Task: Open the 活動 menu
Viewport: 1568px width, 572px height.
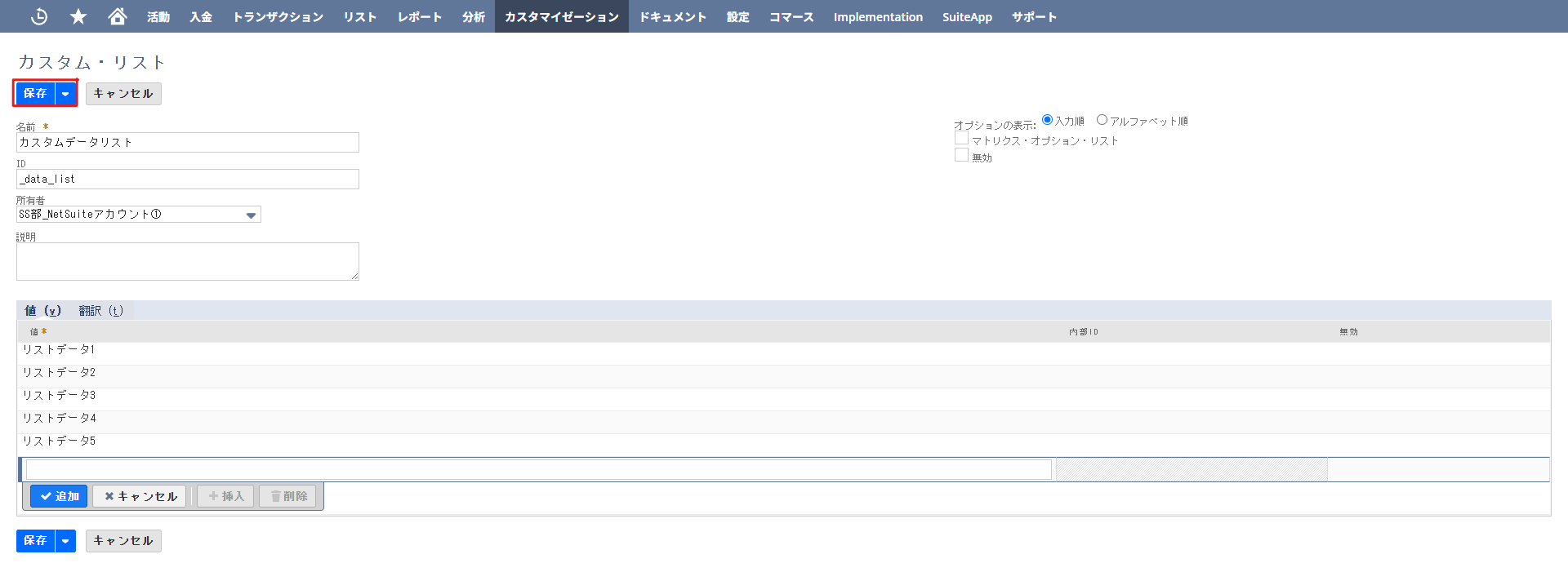Action: [158, 16]
